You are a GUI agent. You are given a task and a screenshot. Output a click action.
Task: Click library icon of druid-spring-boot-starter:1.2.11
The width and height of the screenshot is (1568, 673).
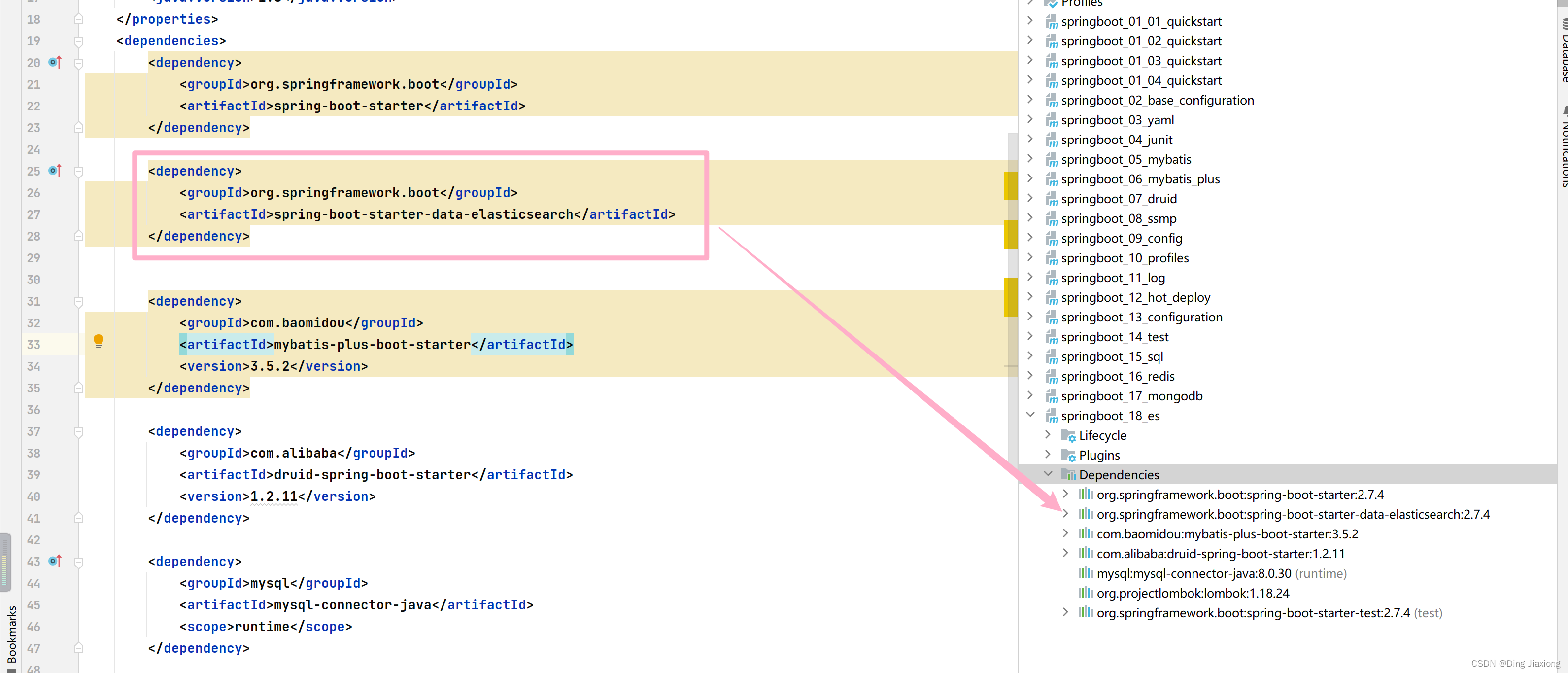click(1086, 553)
